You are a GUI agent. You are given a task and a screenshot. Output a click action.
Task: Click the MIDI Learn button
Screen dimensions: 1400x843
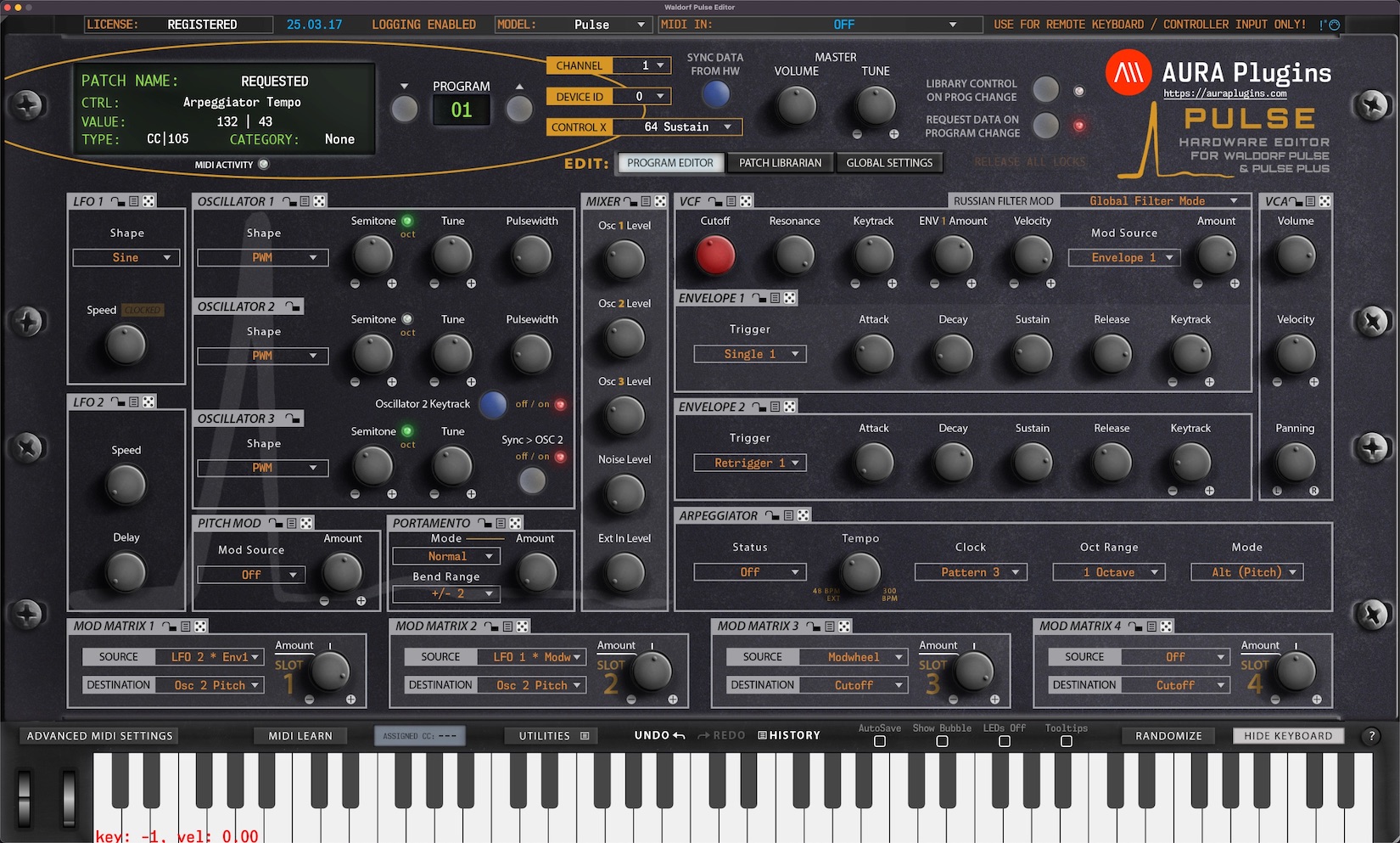click(300, 736)
